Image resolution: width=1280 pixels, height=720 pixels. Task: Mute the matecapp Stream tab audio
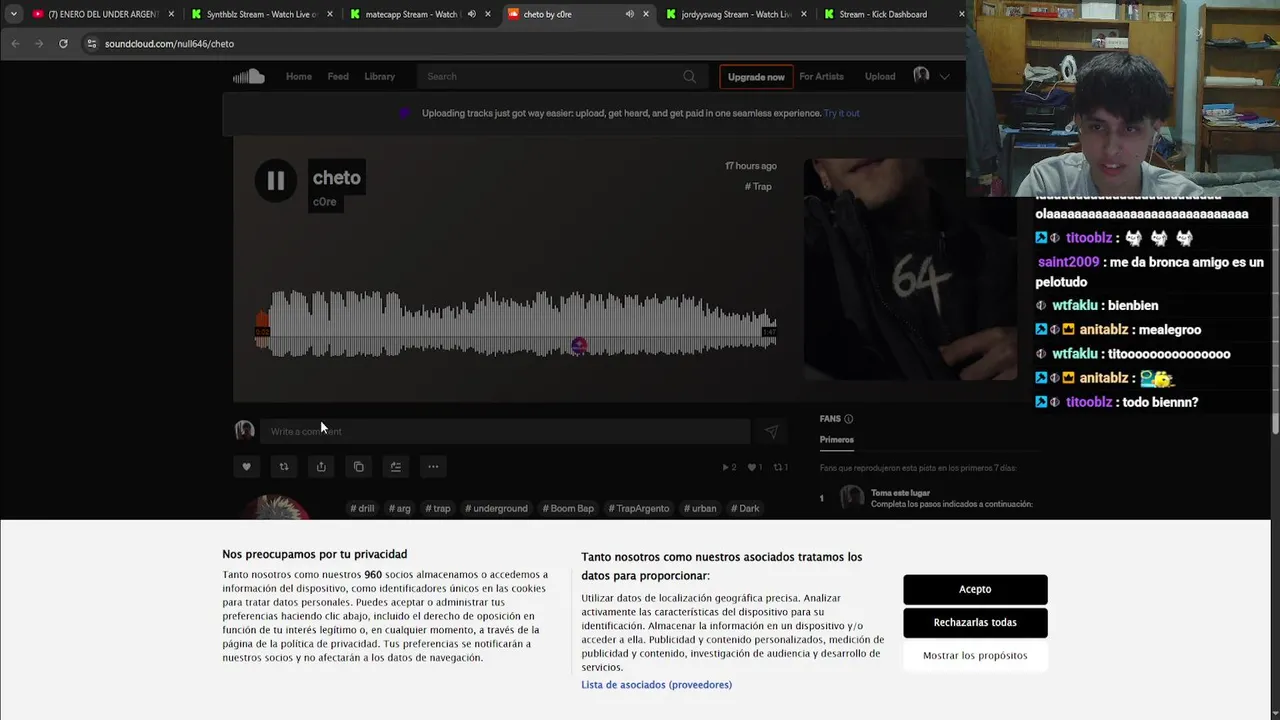tap(471, 14)
